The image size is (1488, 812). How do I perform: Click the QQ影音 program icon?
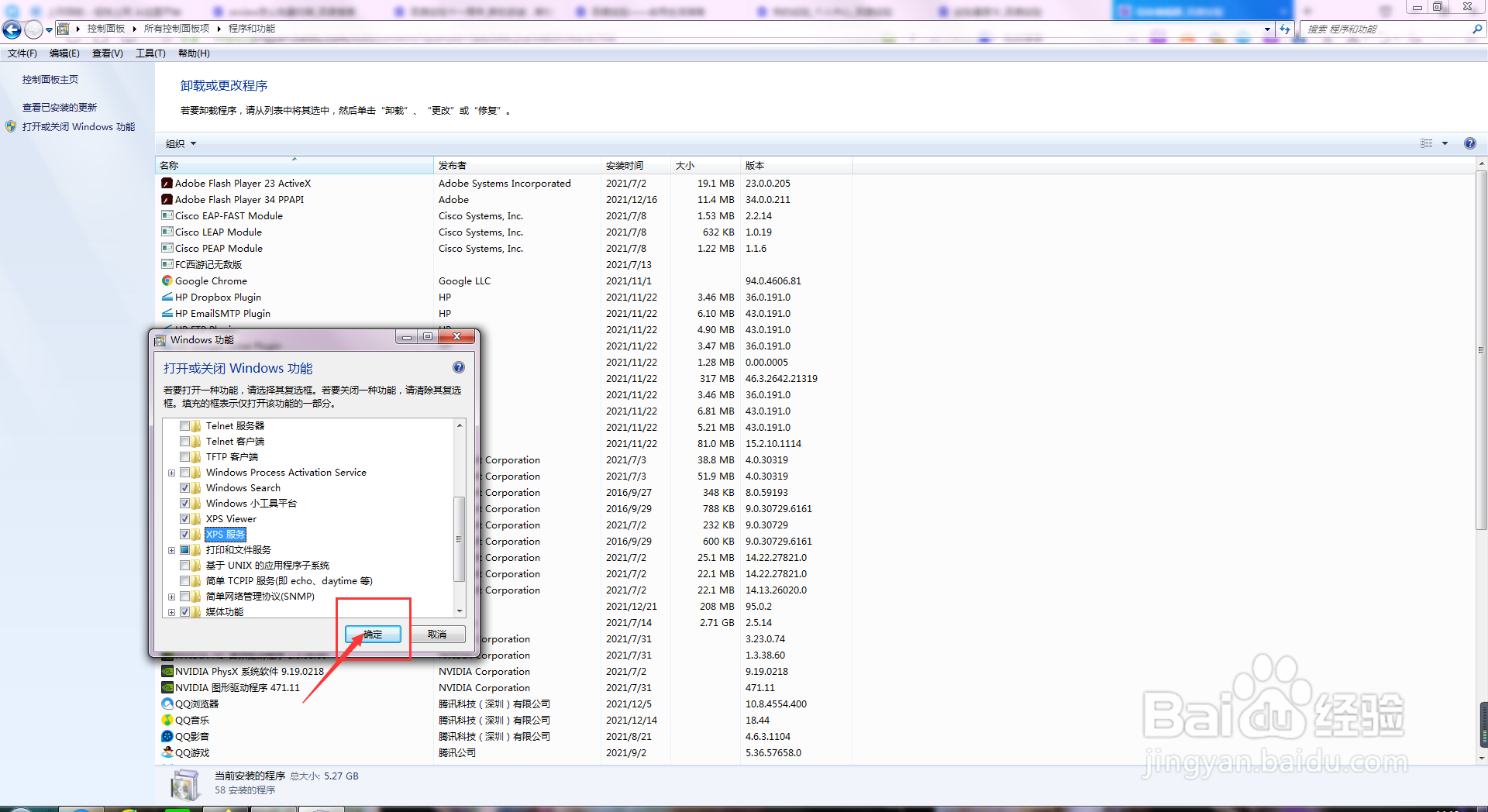pyautogui.click(x=167, y=737)
